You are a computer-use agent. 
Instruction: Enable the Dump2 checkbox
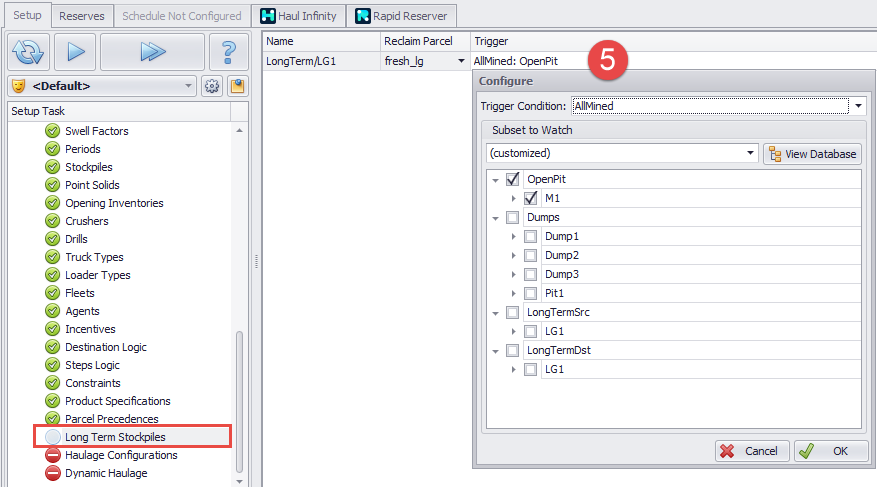point(531,255)
